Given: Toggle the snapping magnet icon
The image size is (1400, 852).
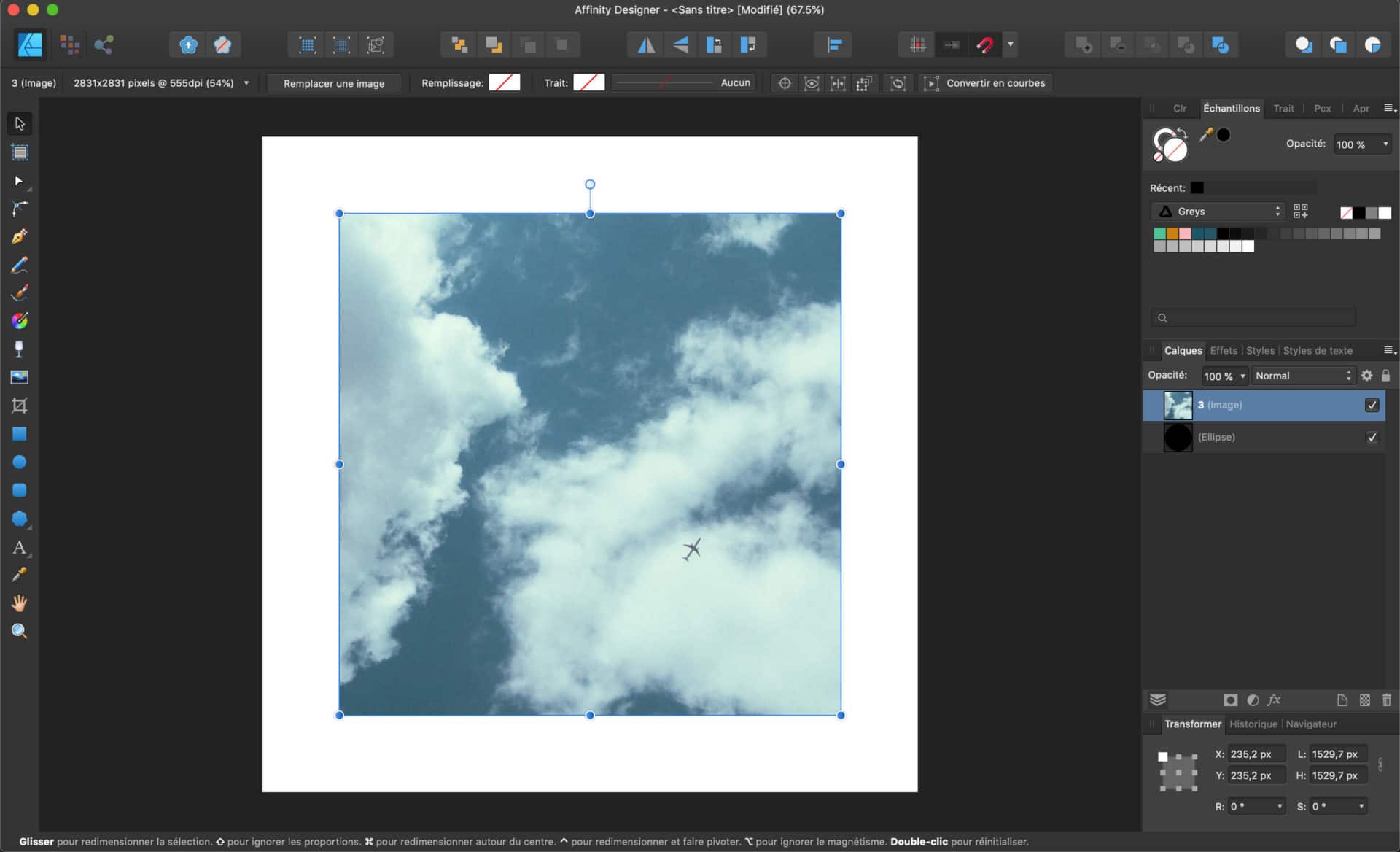Looking at the screenshot, I should click(985, 44).
